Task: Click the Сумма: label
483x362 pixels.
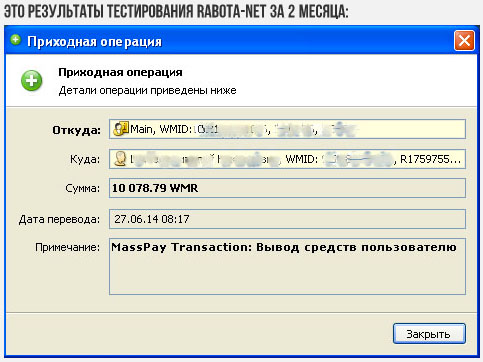Action: point(82,188)
